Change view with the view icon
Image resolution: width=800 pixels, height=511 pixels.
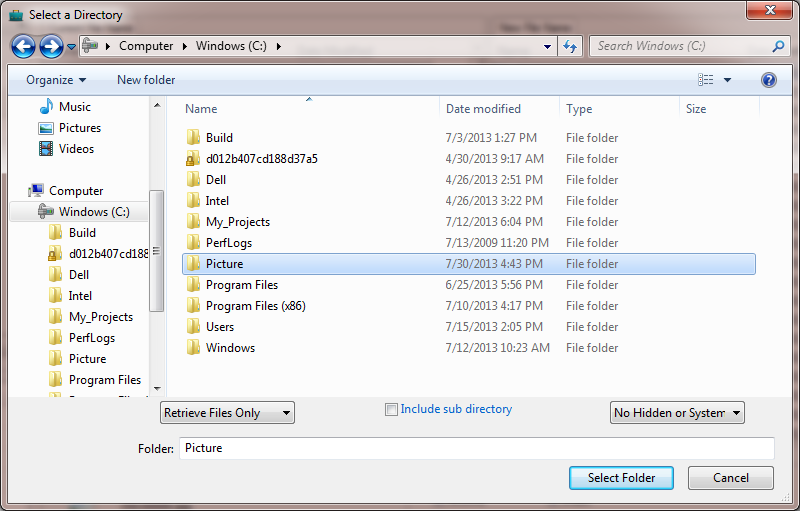click(706, 80)
